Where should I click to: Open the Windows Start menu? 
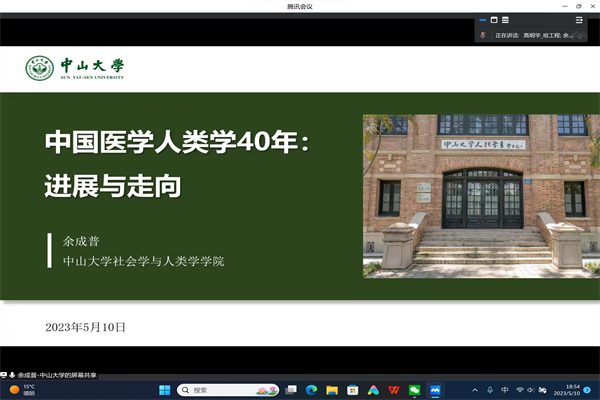point(164,390)
